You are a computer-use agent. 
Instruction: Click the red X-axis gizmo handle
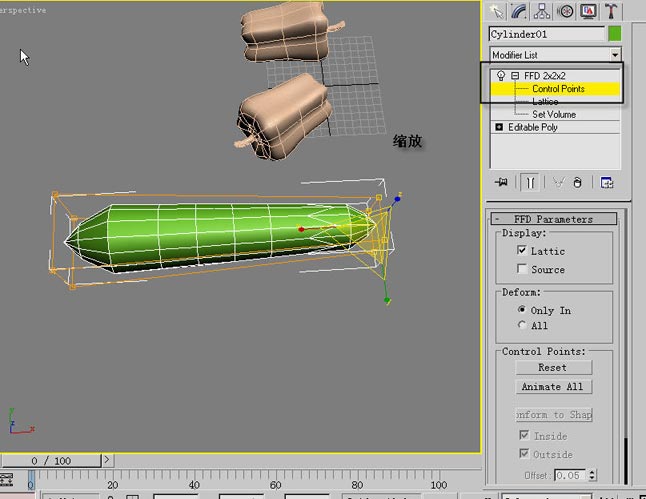pos(301,229)
